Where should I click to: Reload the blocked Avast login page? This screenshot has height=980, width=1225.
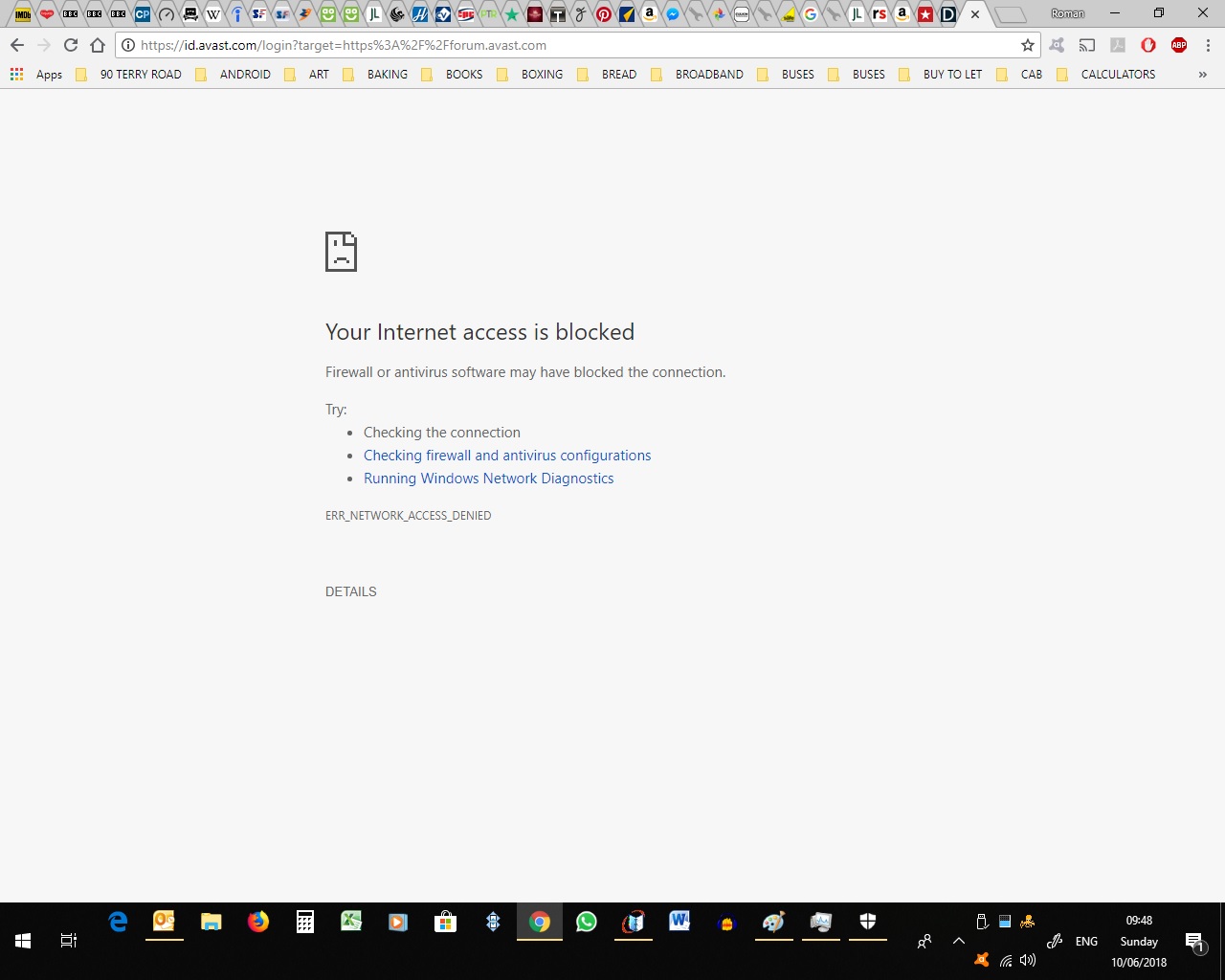pos(71,45)
